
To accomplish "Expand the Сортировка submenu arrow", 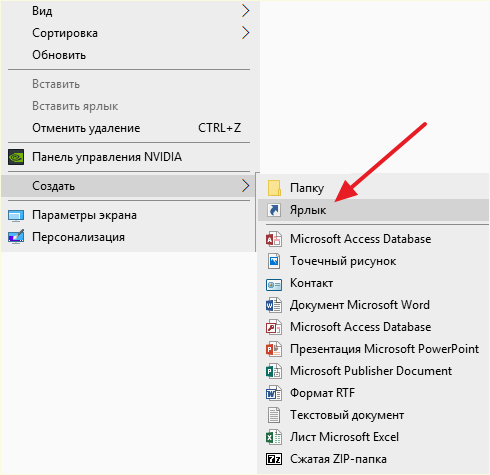I will [246, 33].
